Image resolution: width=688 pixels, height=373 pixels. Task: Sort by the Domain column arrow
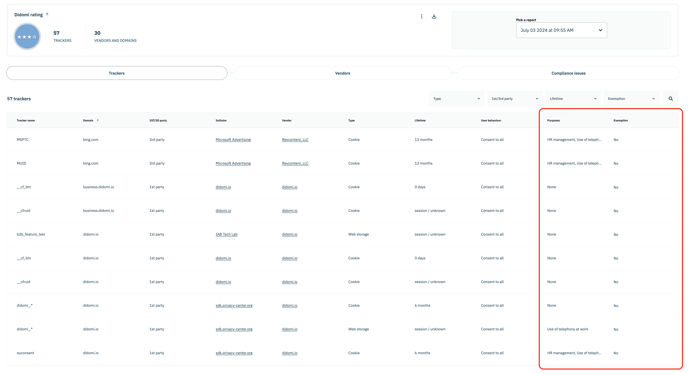tap(97, 120)
